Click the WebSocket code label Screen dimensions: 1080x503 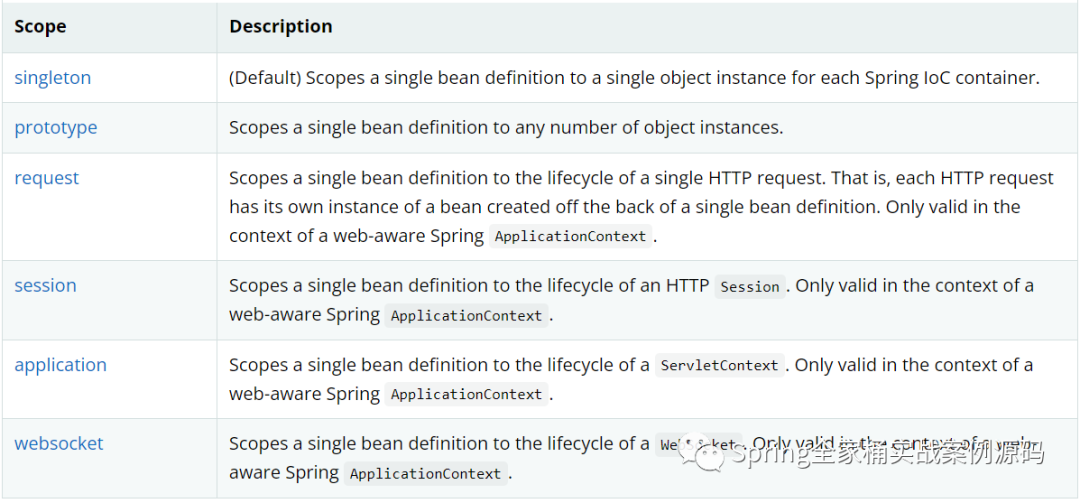click(699, 445)
